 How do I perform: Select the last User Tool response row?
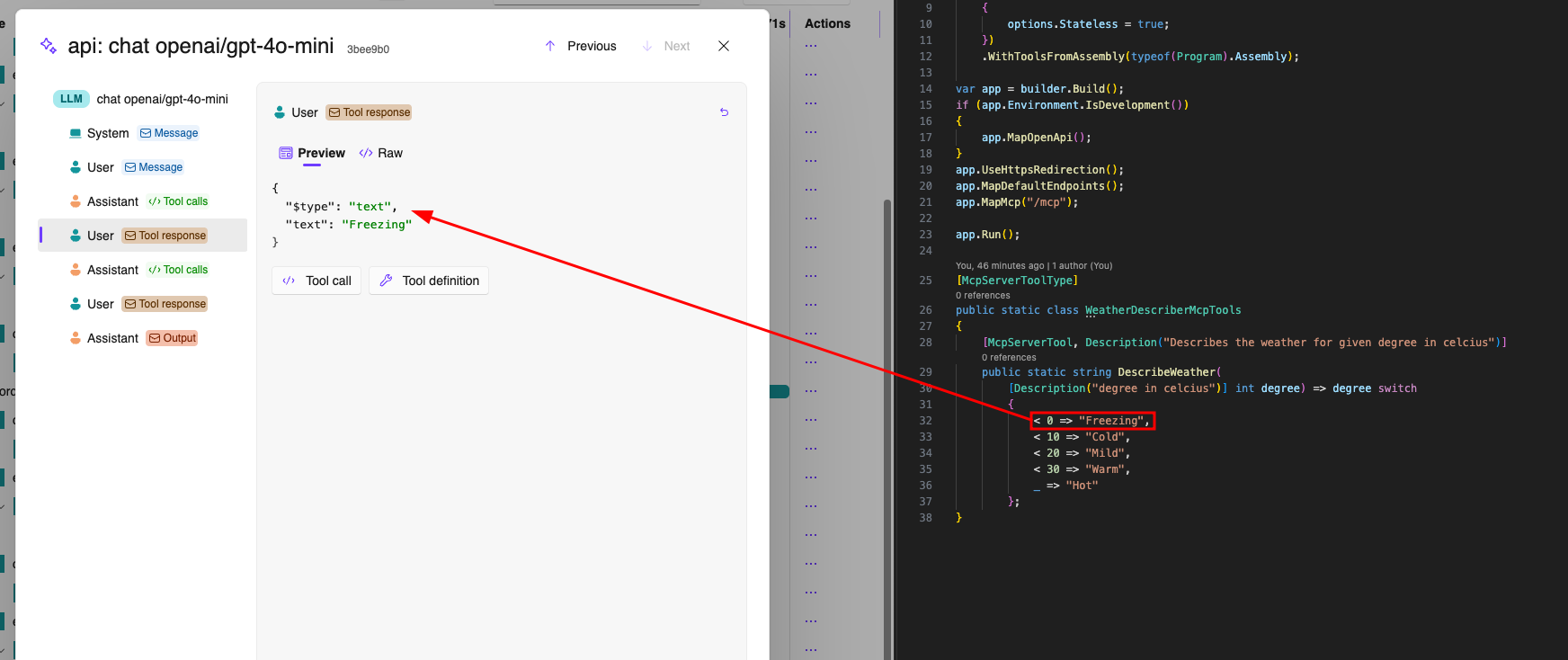click(138, 304)
